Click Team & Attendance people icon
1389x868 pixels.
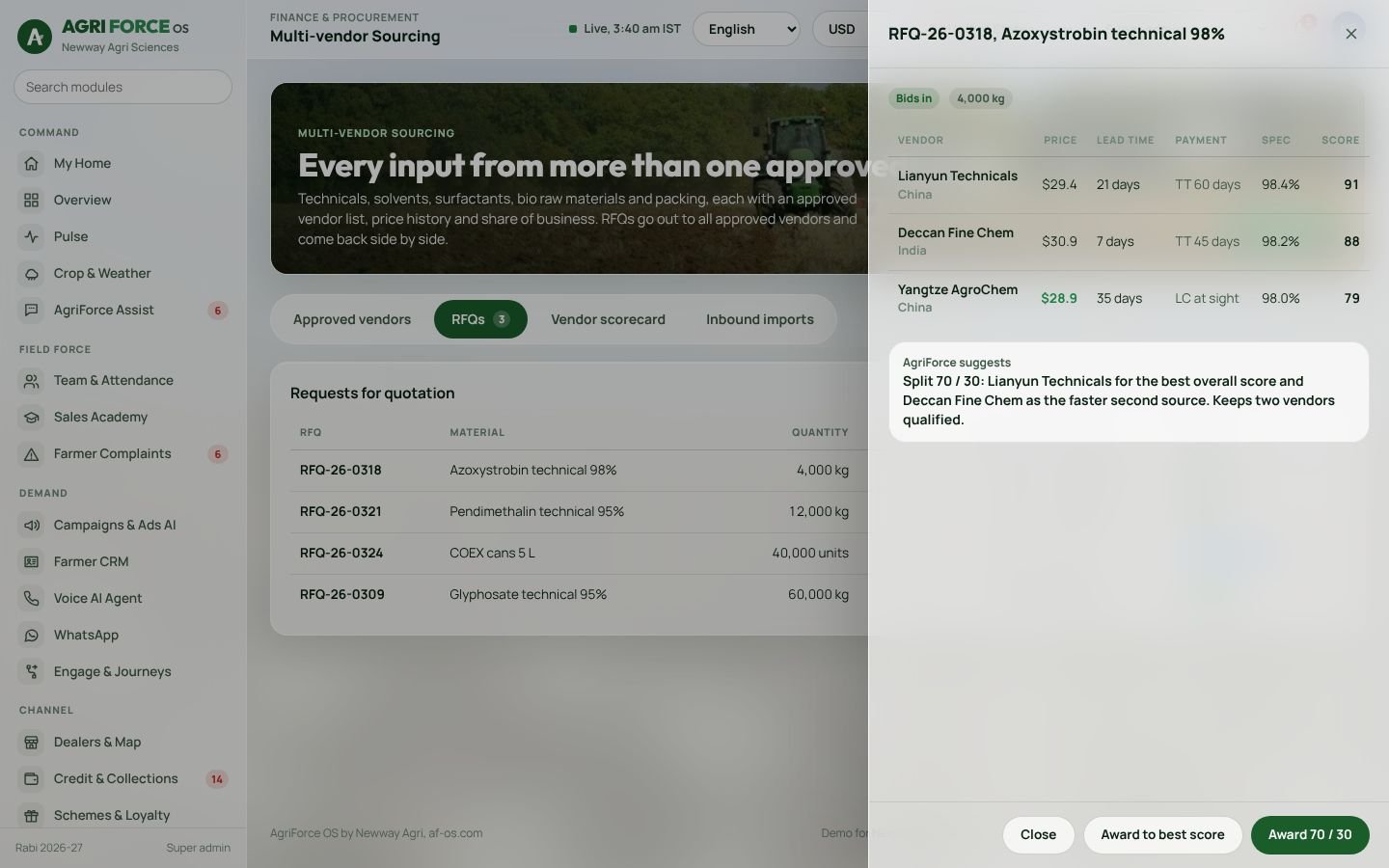click(x=32, y=381)
